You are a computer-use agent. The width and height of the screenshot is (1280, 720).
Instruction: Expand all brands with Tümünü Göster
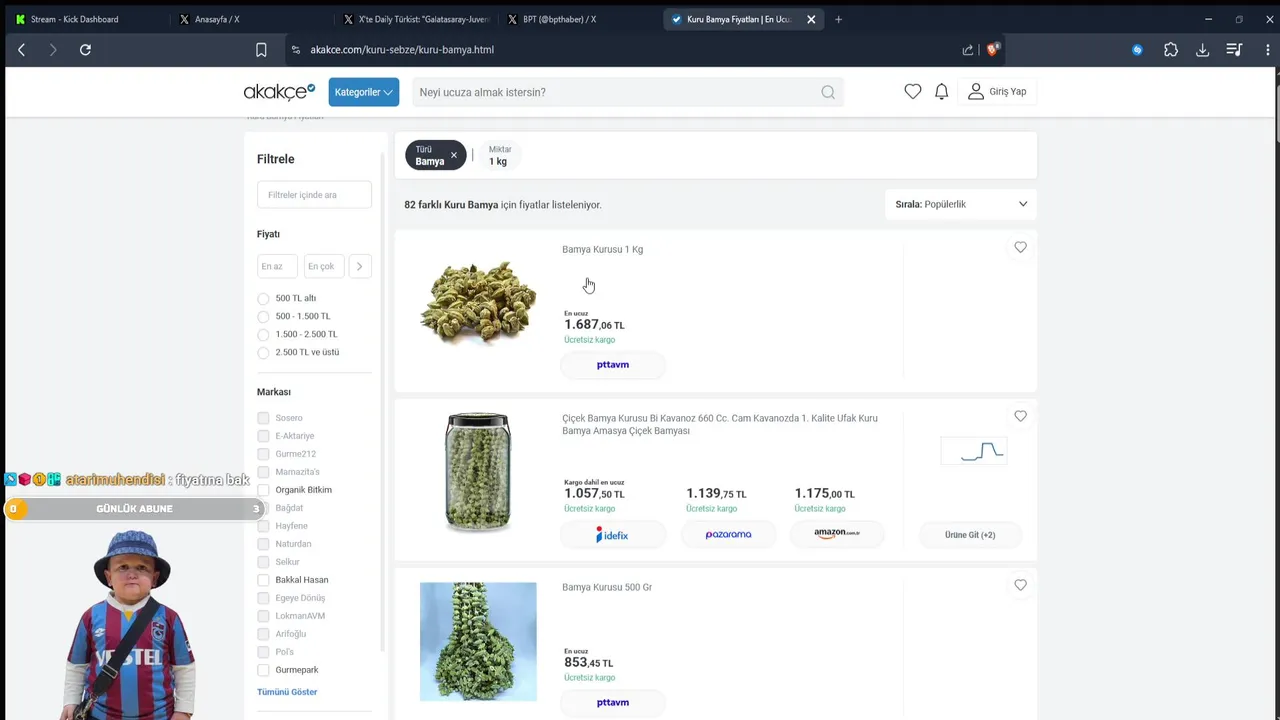click(x=287, y=692)
